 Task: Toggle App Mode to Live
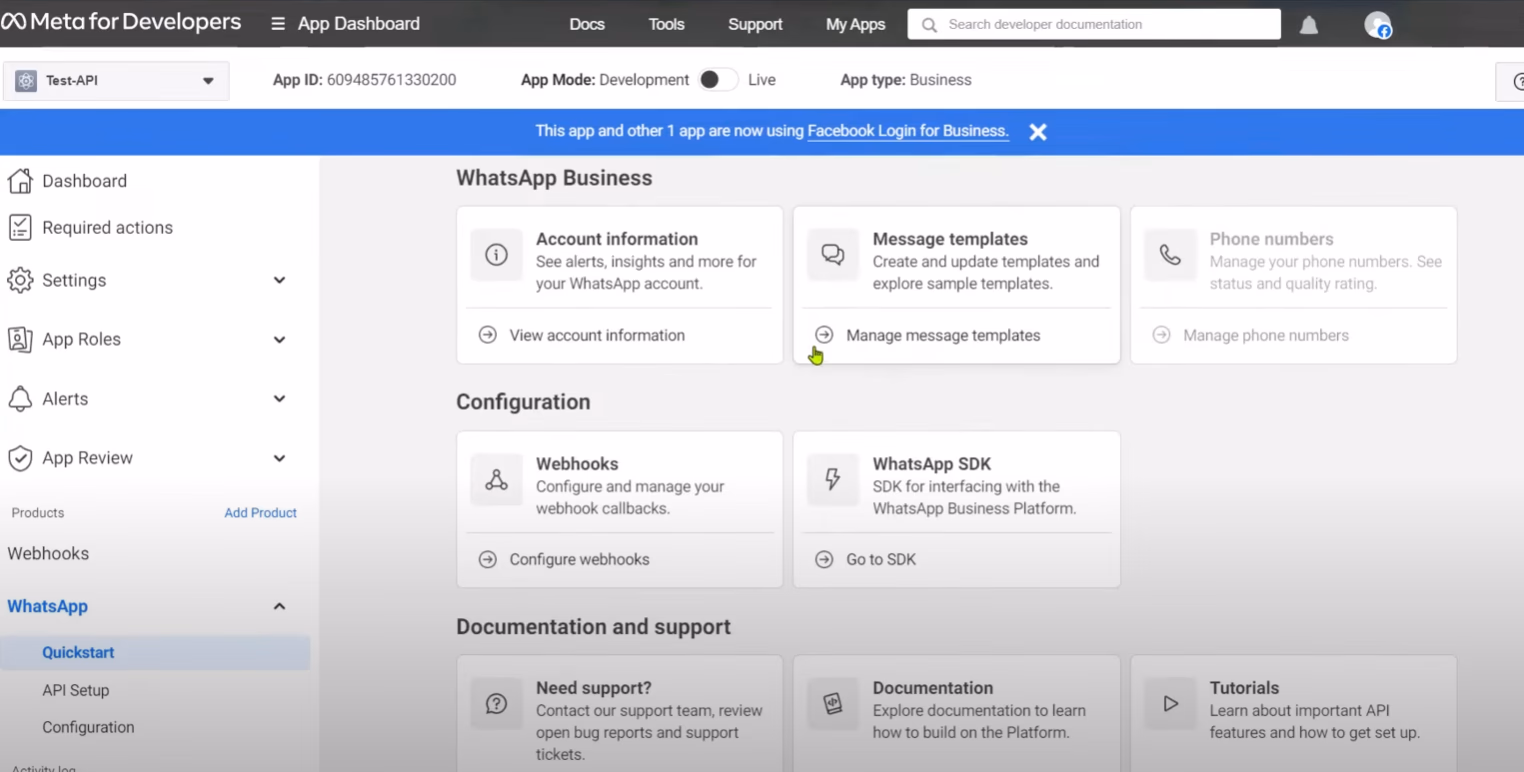click(717, 80)
